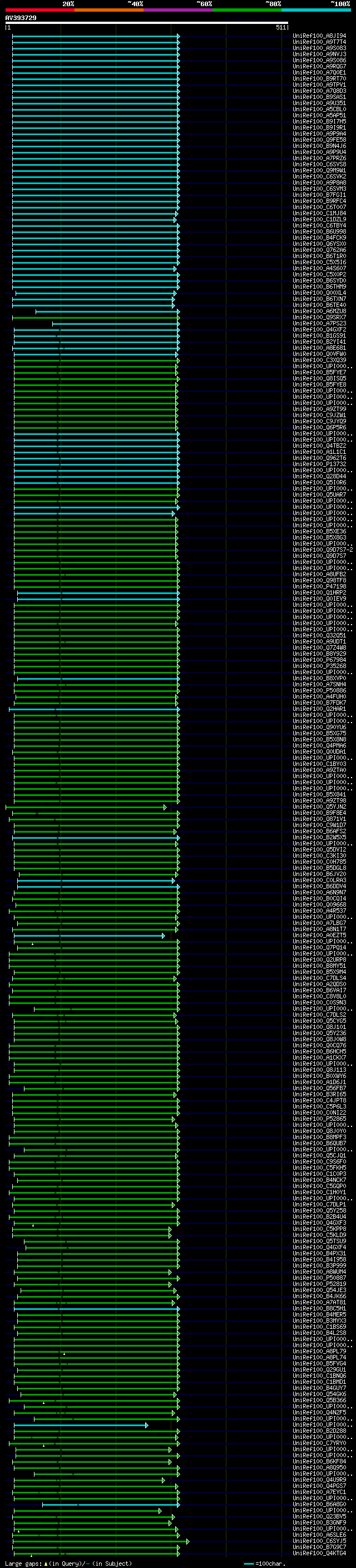
Task: Select the UniRef100_Q2HAR1 row label
Action: (319, 709)
